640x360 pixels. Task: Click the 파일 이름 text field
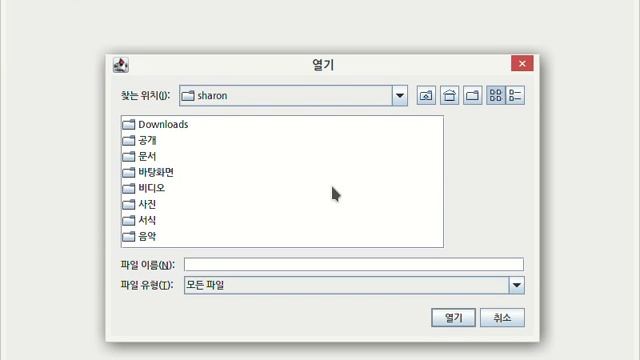click(353, 264)
